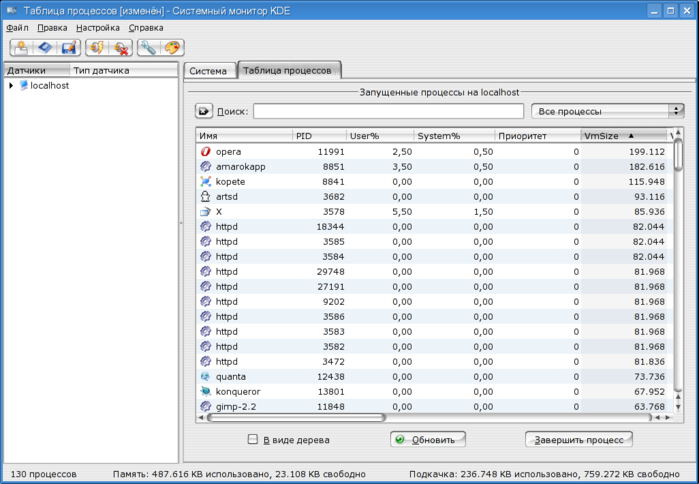Click the horizontal scrollbar thumb under table
This screenshot has height=484, width=699.
[296, 418]
